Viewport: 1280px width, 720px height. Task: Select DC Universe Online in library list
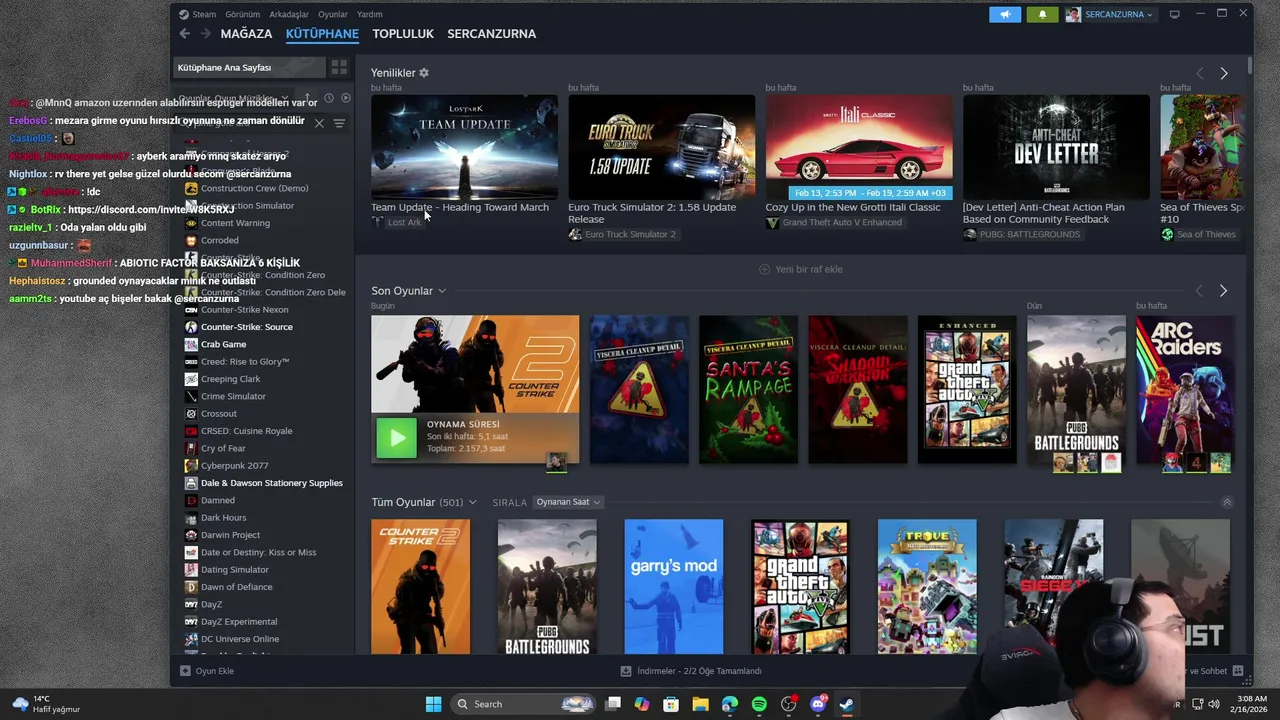pyautogui.click(x=240, y=639)
